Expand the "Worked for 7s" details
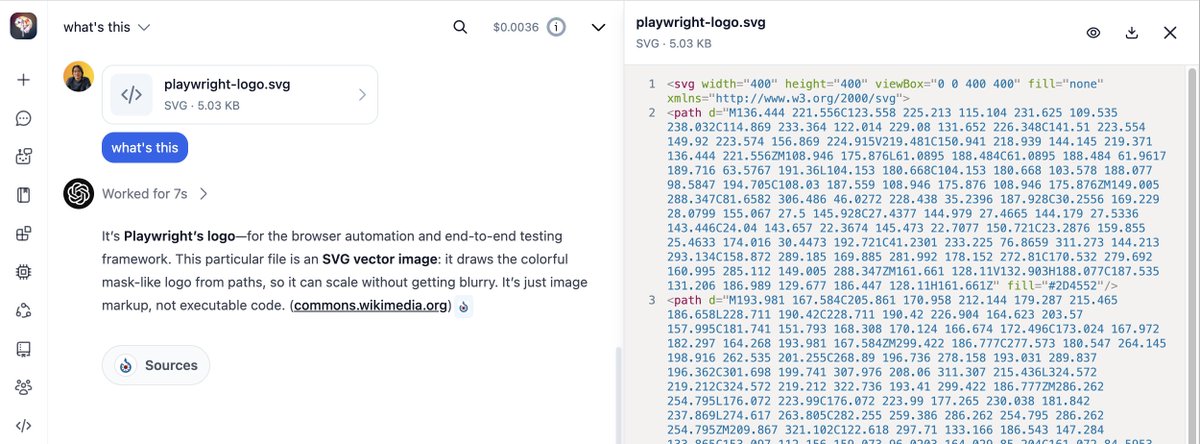Viewport: 1200px width, 444px height. (x=155, y=194)
